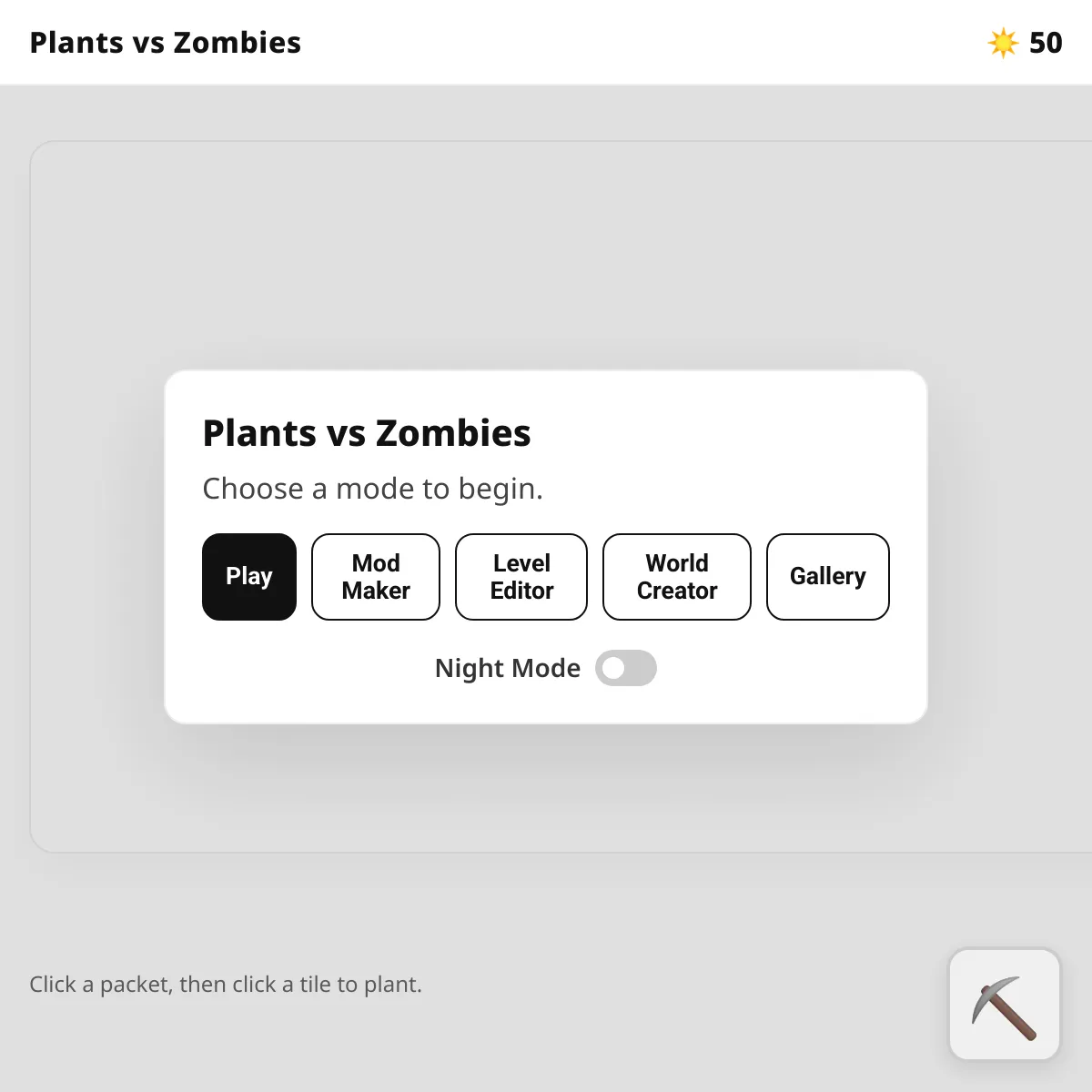The width and height of the screenshot is (1092, 1092).
Task: Click the Choose a mode subtitle
Action: (372, 489)
